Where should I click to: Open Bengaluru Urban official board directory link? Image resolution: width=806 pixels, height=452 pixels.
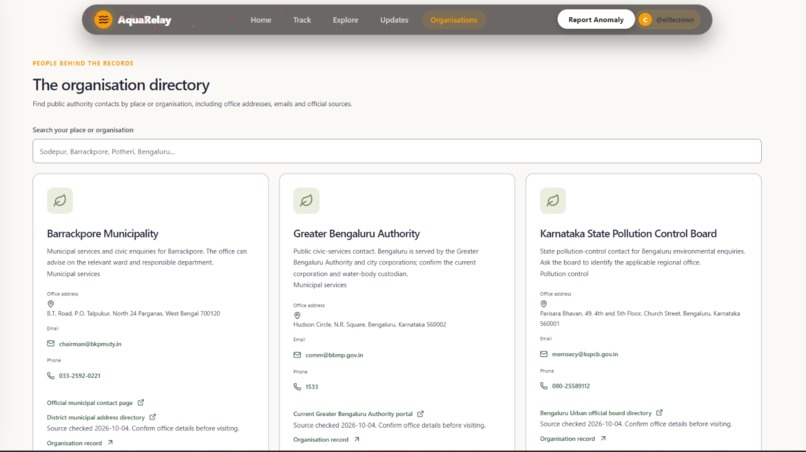point(595,413)
